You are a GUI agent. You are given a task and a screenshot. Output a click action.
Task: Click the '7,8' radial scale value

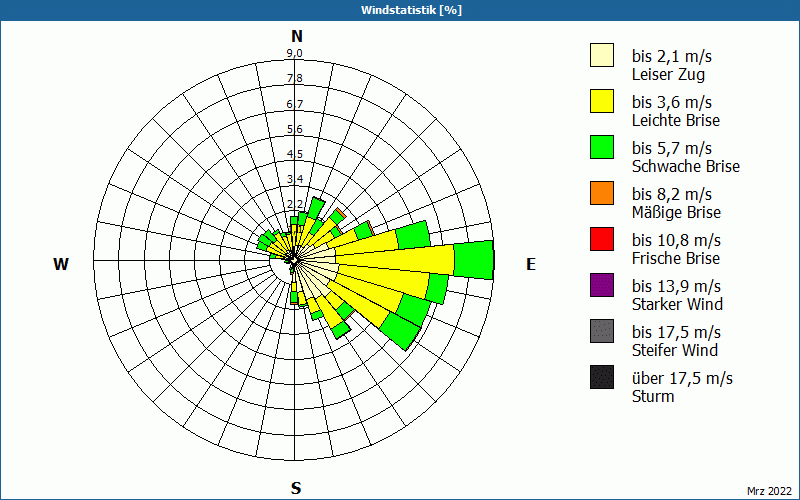click(x=294, y=78)
